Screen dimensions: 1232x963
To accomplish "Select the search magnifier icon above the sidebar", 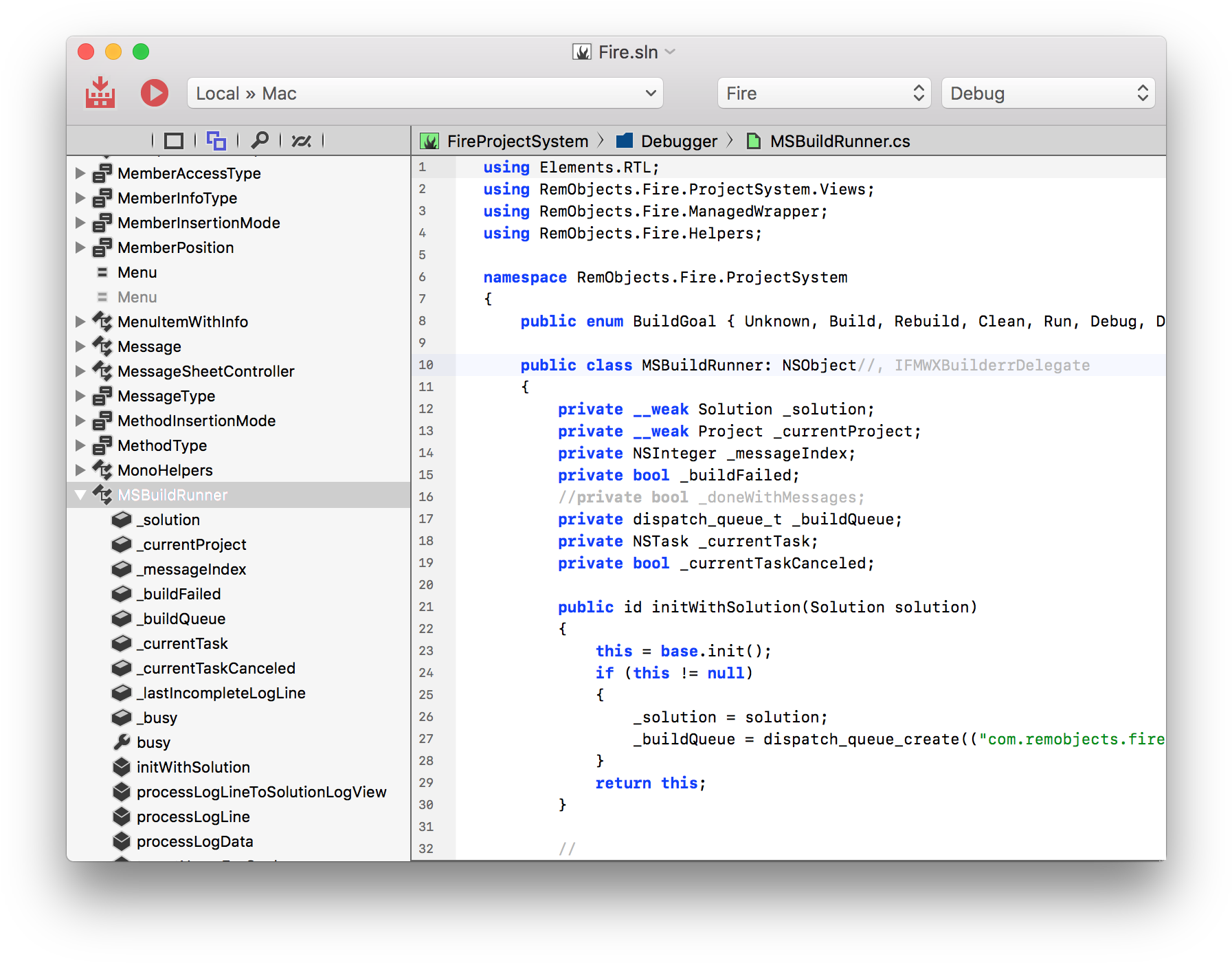I will coord(260,140).
